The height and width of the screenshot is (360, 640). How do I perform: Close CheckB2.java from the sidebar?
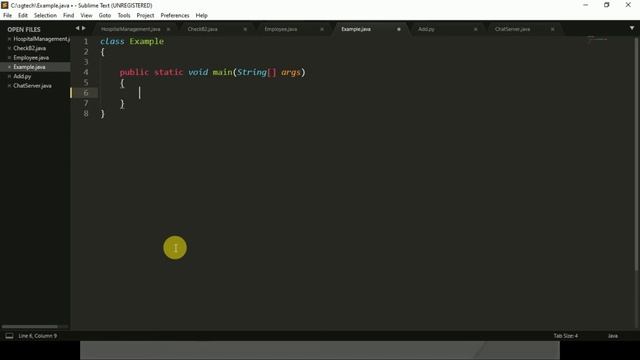click(9, 48)
